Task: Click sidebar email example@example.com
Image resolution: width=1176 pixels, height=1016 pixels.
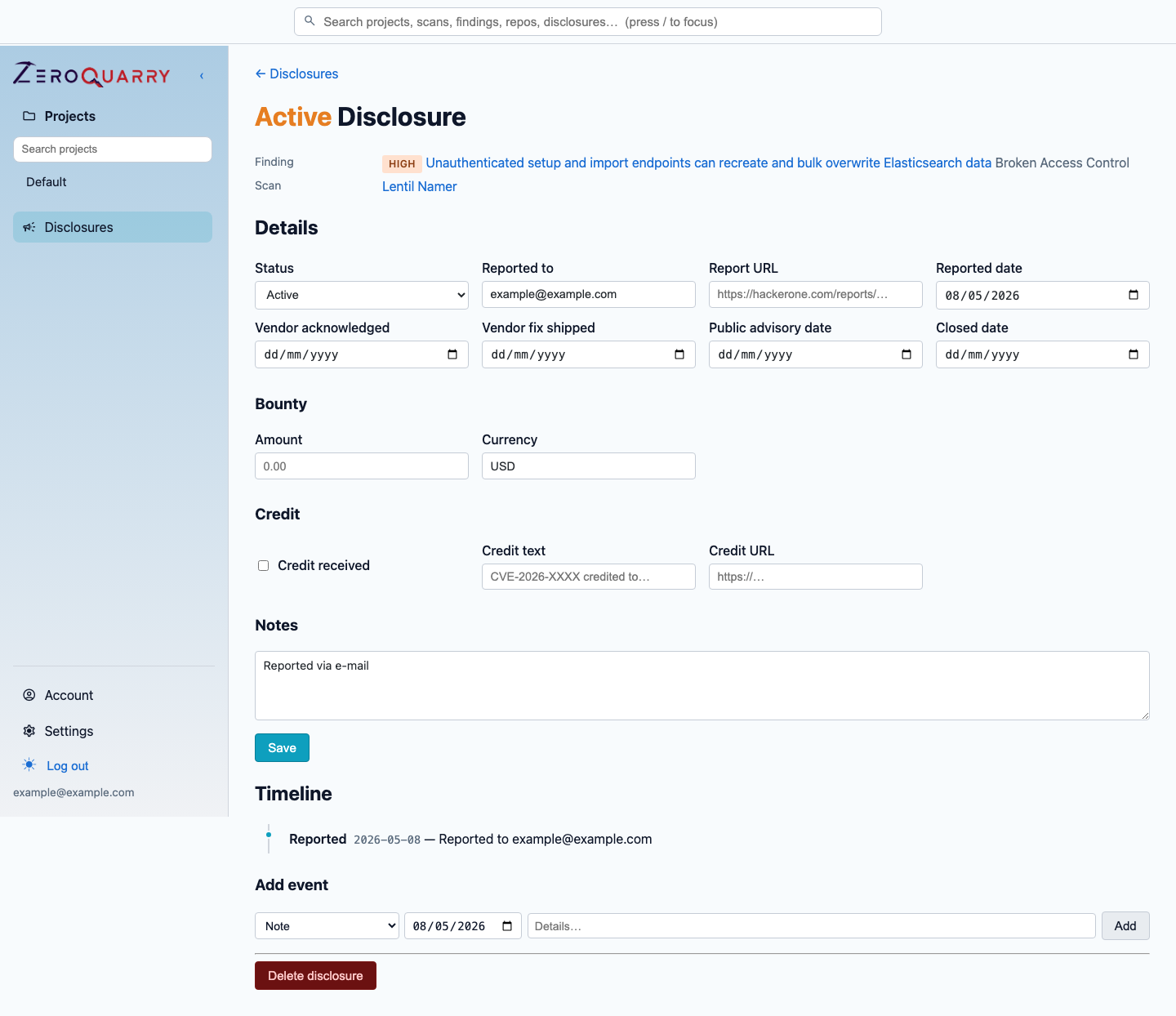Action: pyautogui.click(x=73, y=792)
